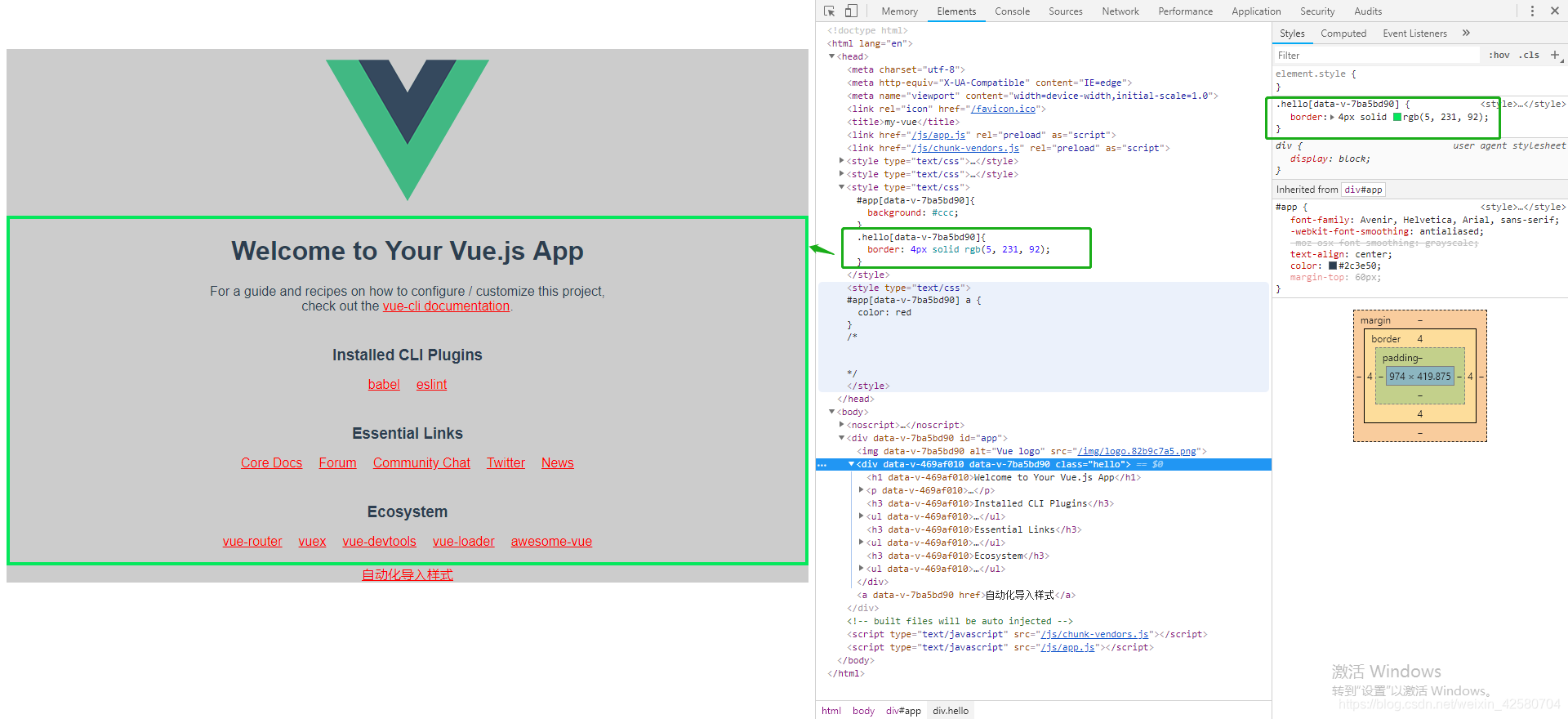Expand the border shorthand property triangle
Image resolution: width=1568 pixels, height=719 pixels.
[1332, 117]
